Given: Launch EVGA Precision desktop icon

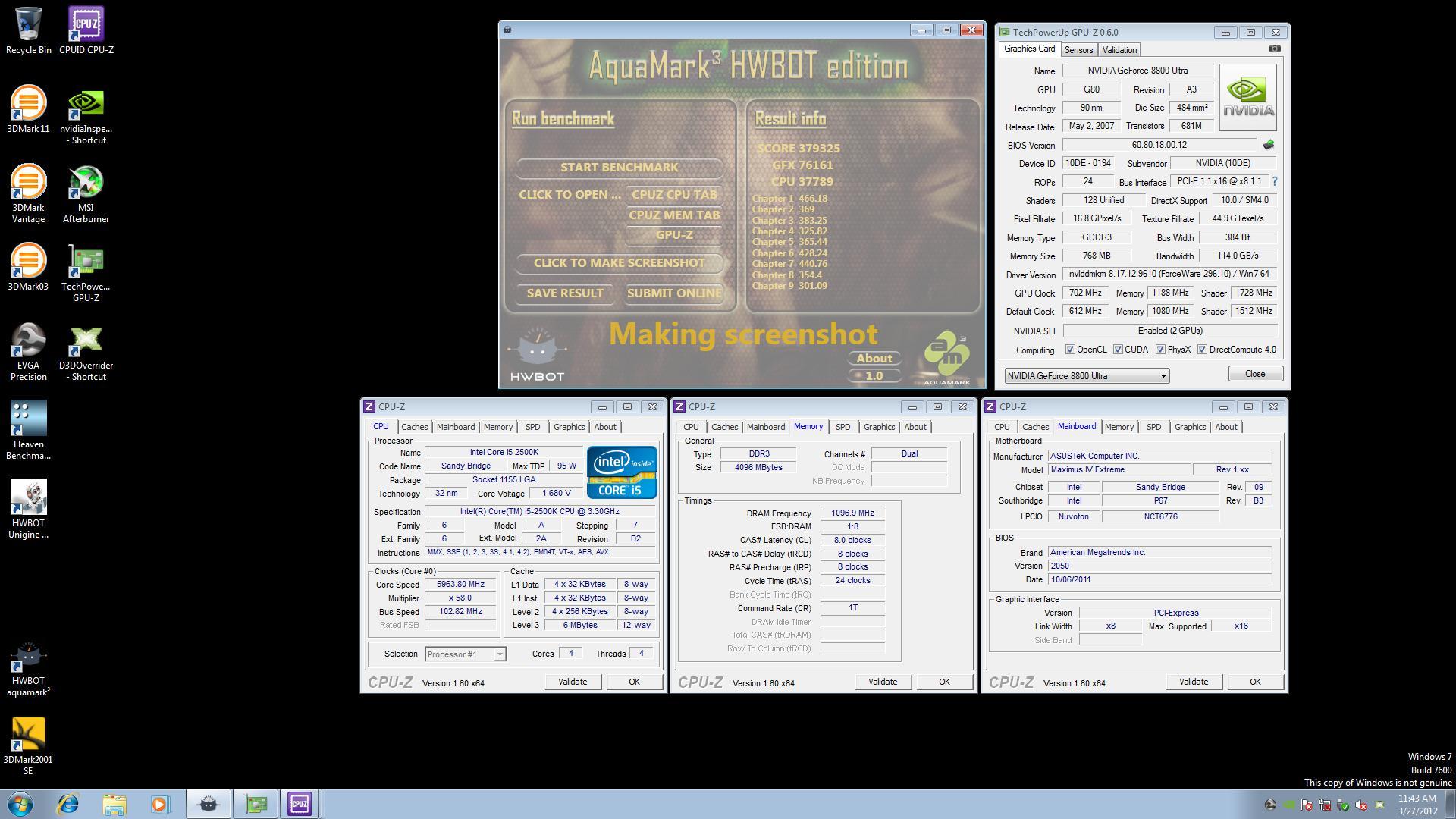Looking at the screenshot, I should pyautogui.click(x=28, y=352).
